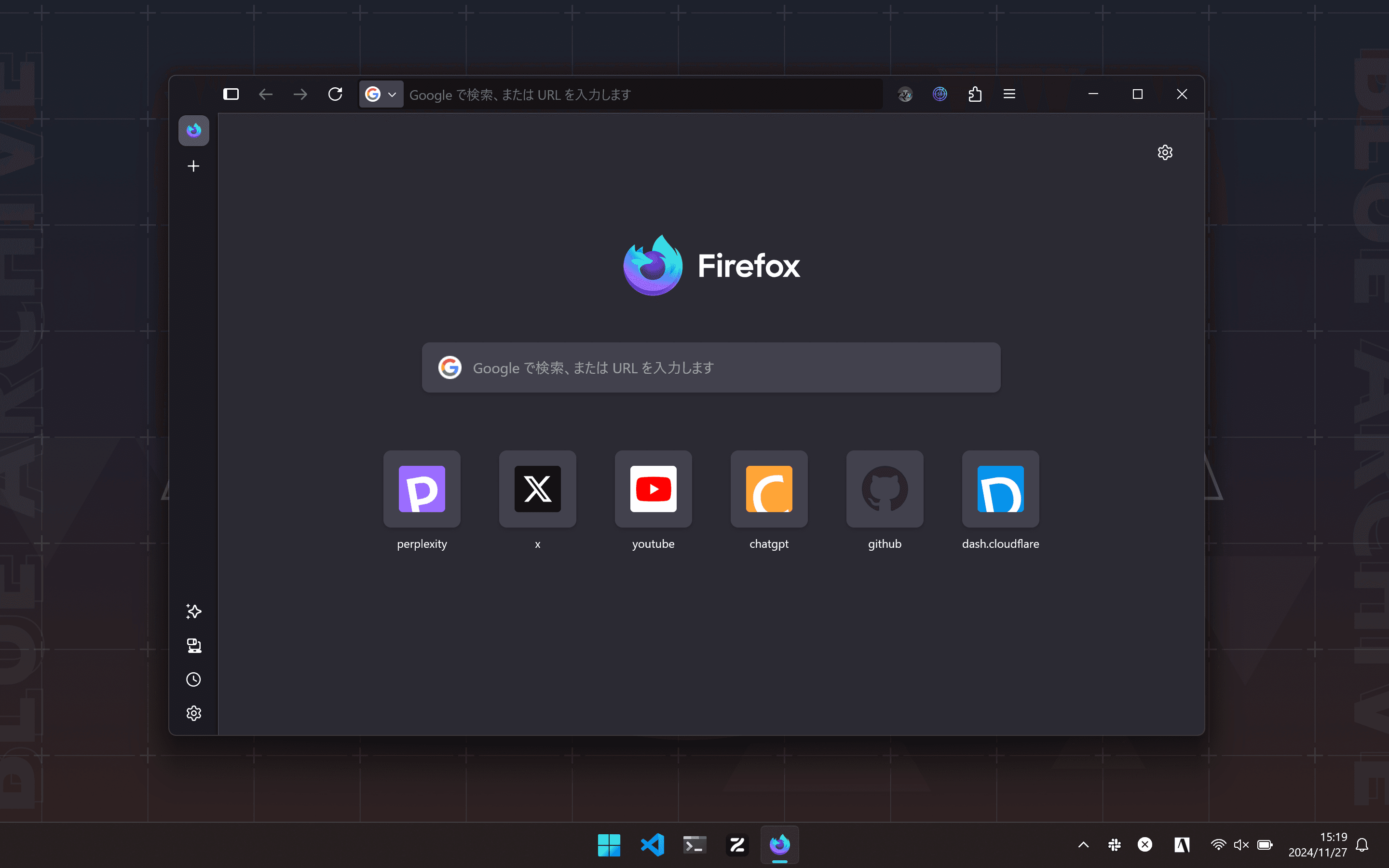Reload the current page
The height and width of the screenshot is (868, 1389).
click(x=335, y=94)
